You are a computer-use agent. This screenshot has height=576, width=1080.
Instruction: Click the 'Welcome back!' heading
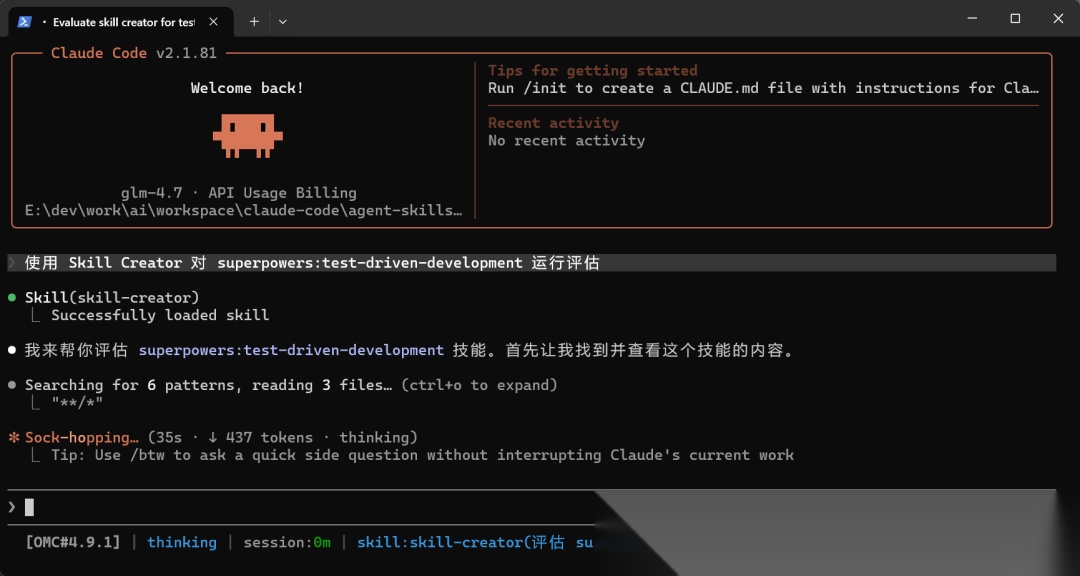pyautogui.click(x=247, y=88)
